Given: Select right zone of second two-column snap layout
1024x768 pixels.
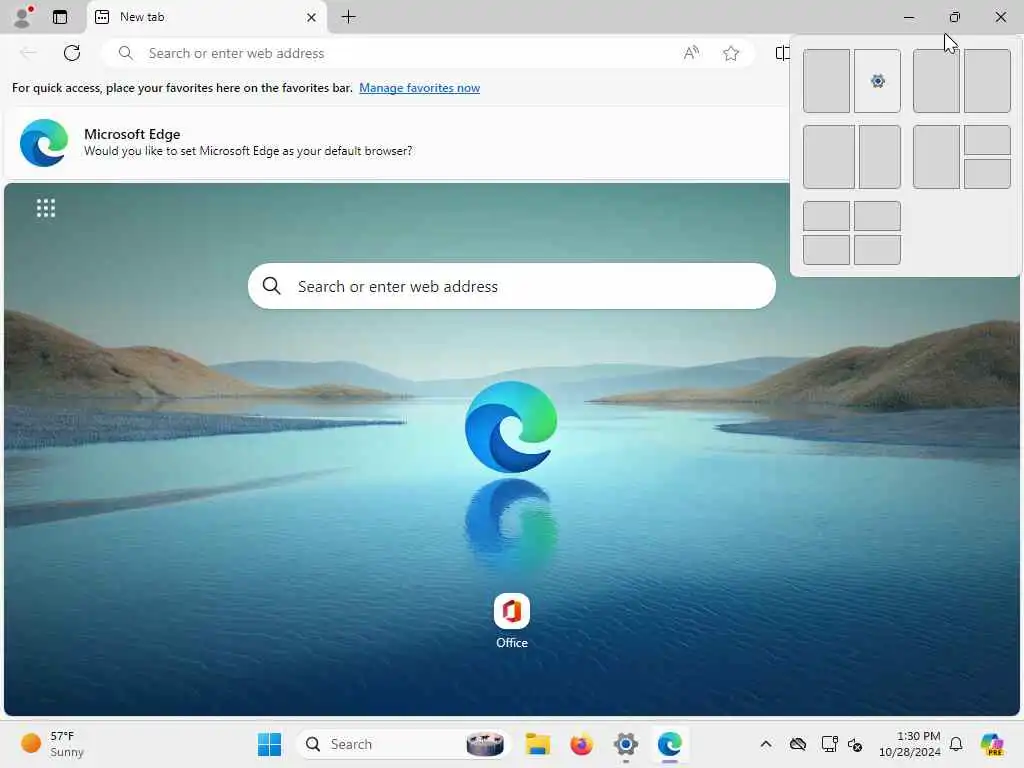Looking at the screenshot, I should [987, 81].
